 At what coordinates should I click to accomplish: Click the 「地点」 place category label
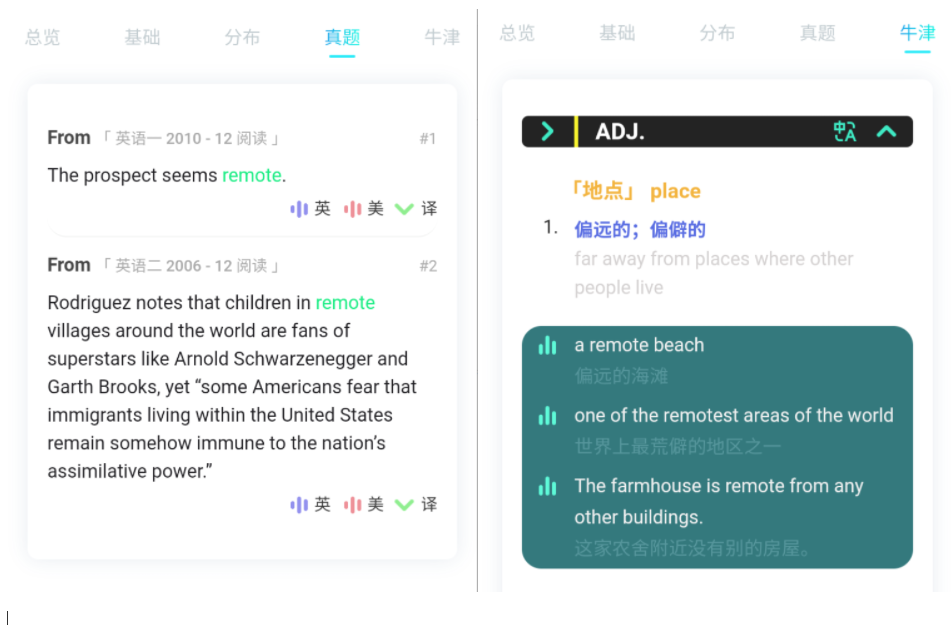click(x=635, y=191)
